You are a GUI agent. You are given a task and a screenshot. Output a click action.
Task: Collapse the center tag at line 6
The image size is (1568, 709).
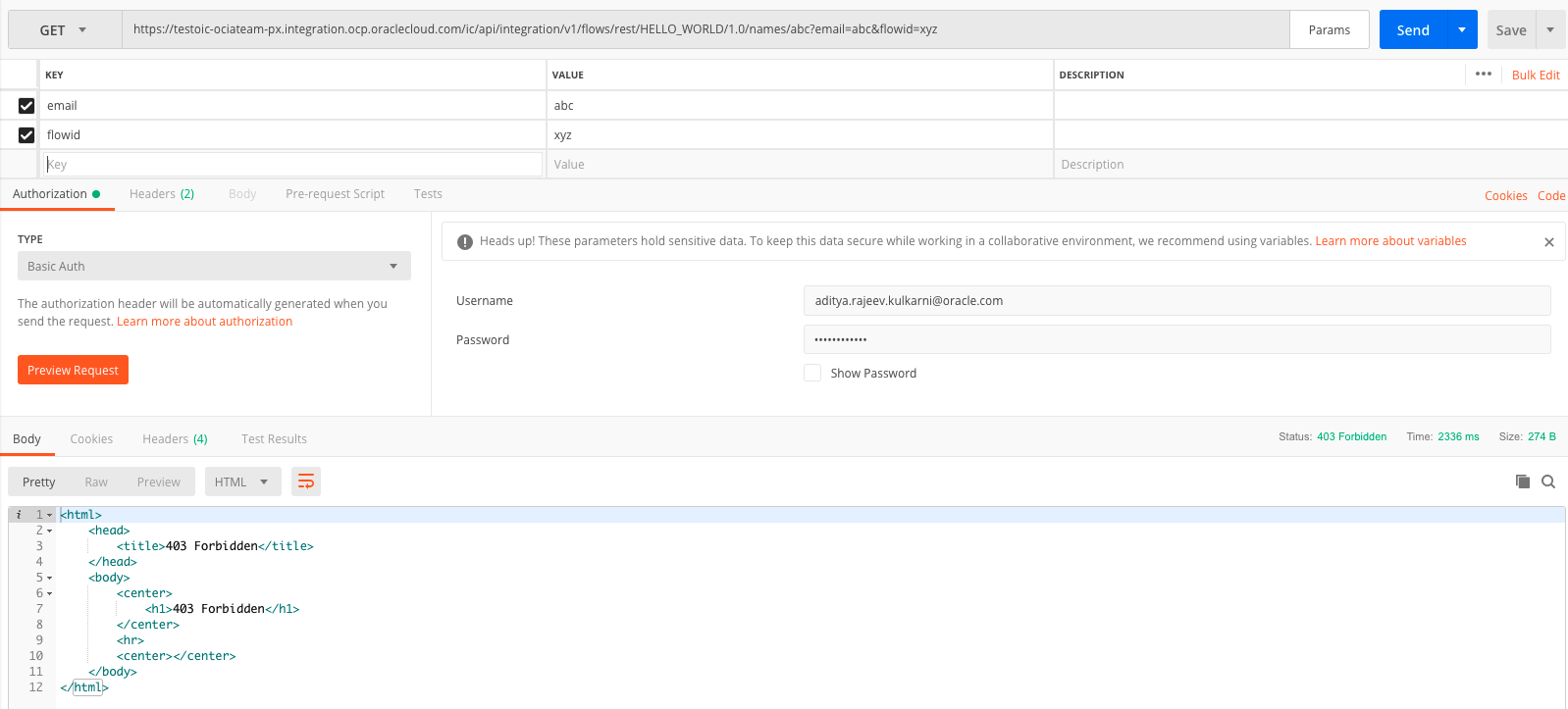point(50,593)
